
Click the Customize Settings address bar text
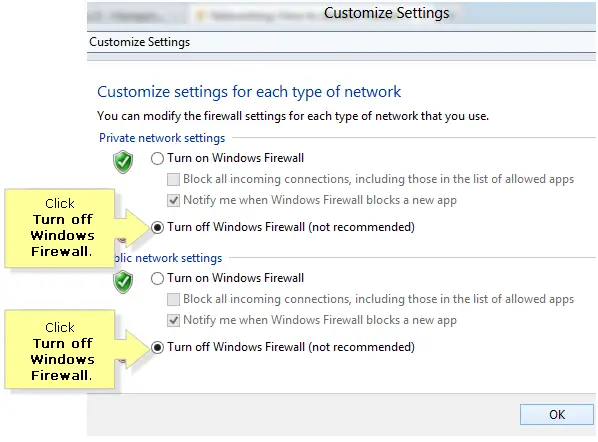[x=140, y=42]
